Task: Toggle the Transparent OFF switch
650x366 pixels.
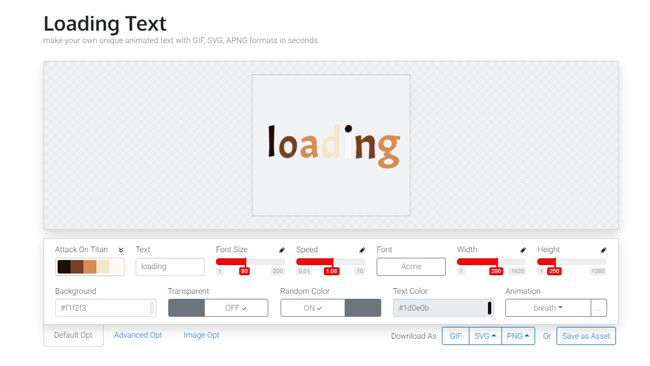Action: [x=218, y=308]
